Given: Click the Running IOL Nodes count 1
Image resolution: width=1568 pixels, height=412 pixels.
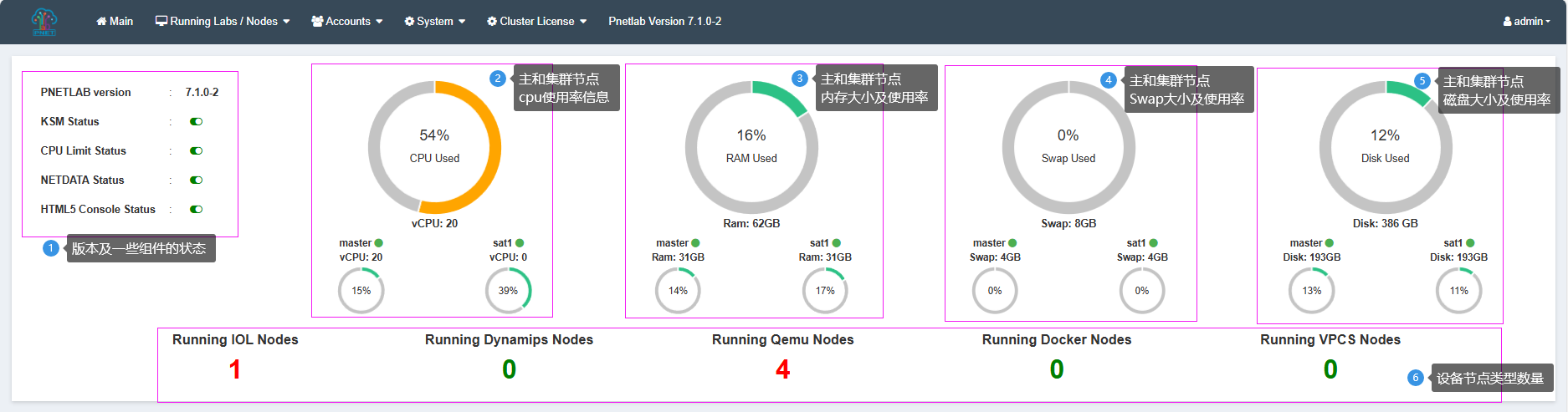Looking at the screenshot, I should point(235,369).
